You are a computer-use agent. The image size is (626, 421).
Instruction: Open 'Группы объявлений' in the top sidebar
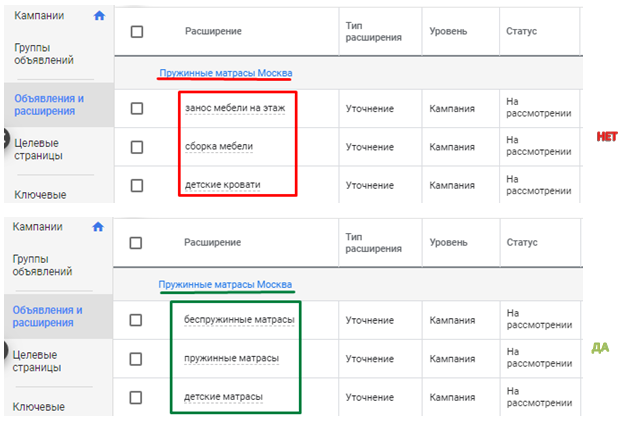42,55
